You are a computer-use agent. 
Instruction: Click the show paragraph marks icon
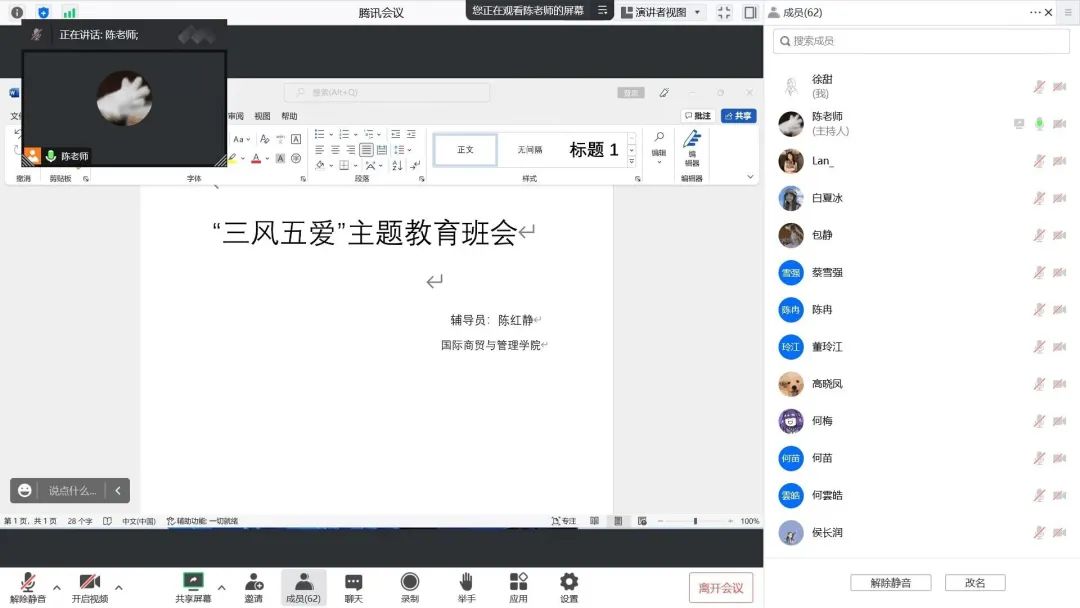(x=415, y=165)
